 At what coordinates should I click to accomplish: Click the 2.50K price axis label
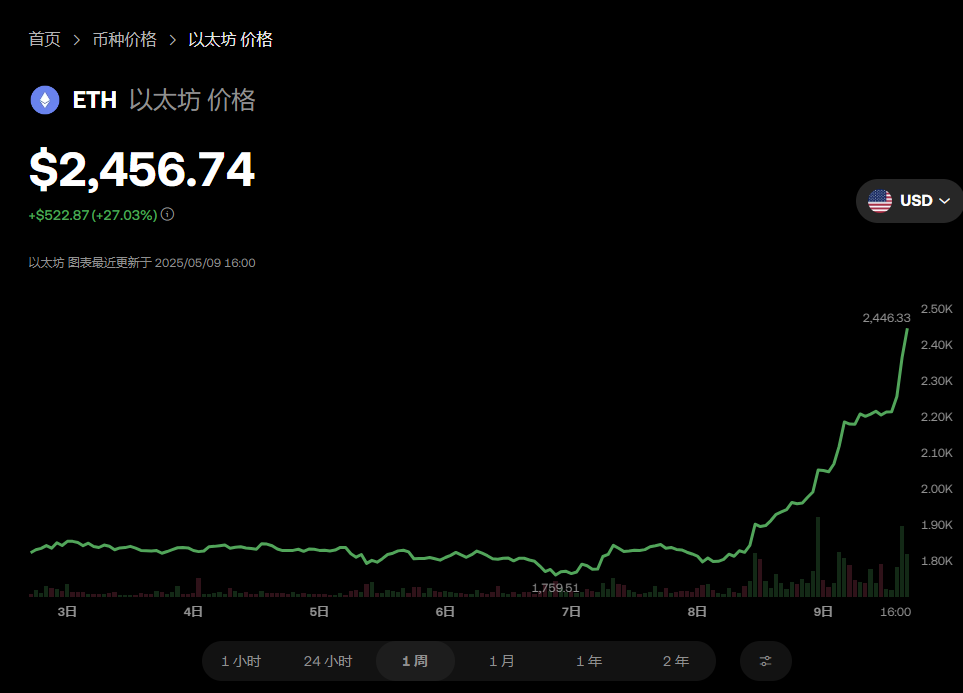coord(937,308)
